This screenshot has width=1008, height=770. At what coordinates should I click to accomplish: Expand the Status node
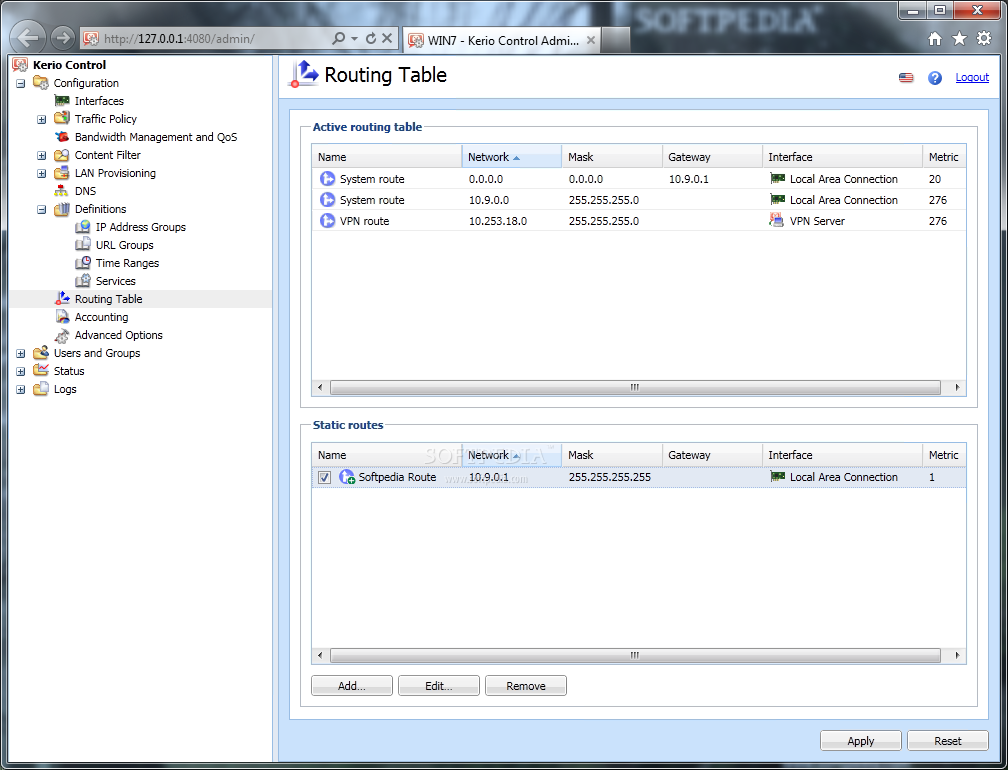click(21, 371)
